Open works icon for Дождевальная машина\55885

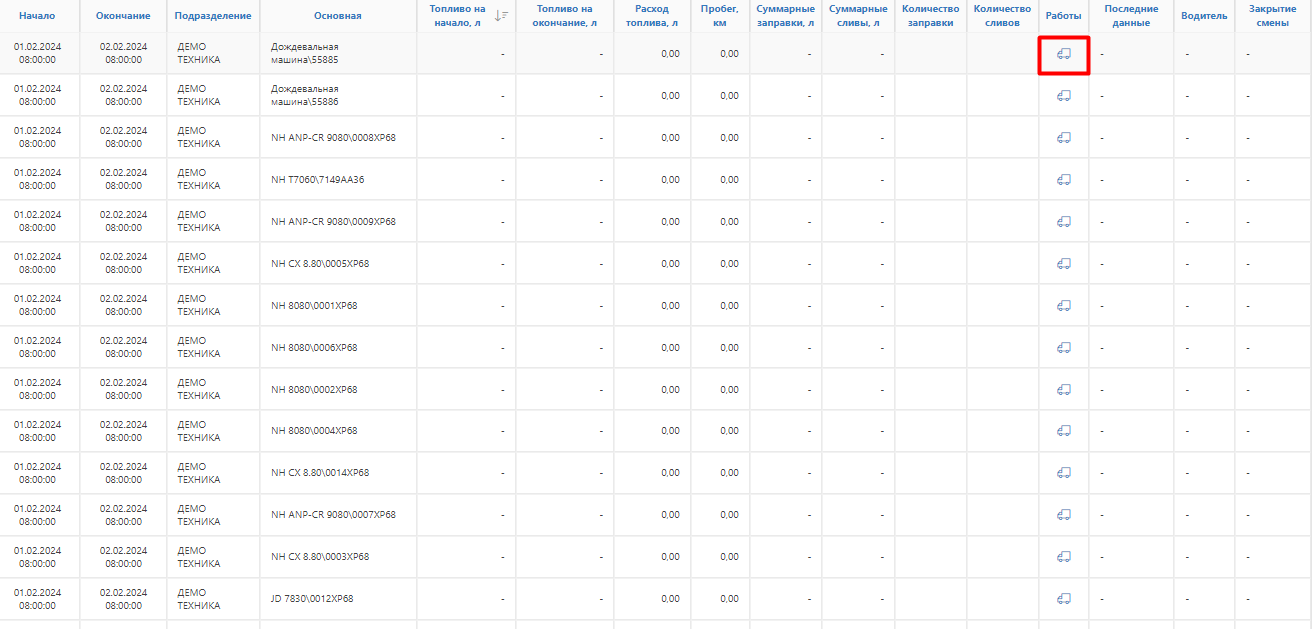pos(1064,54)
